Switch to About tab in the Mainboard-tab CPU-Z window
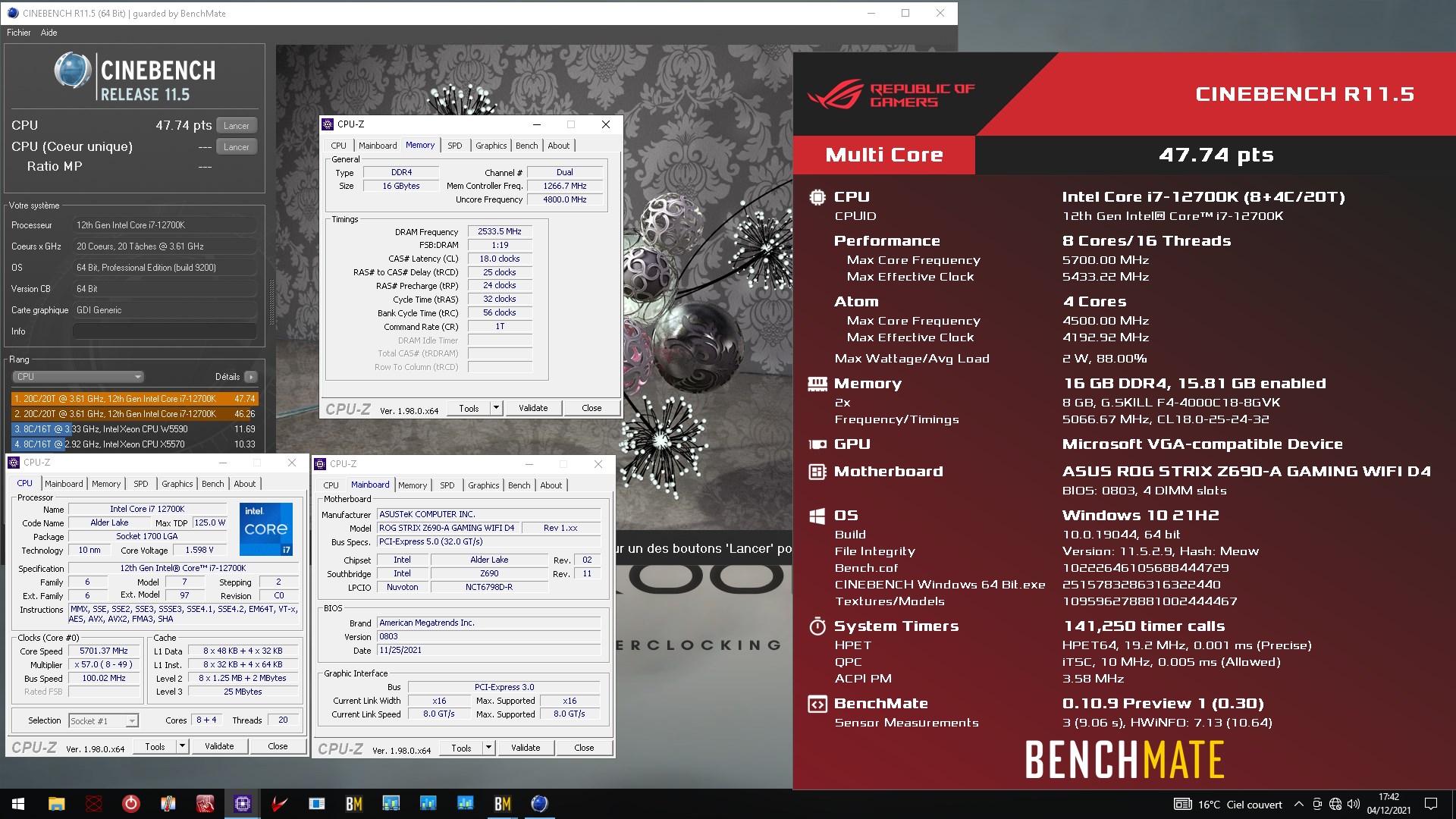1456x819 pixels. tap(551, 485)
